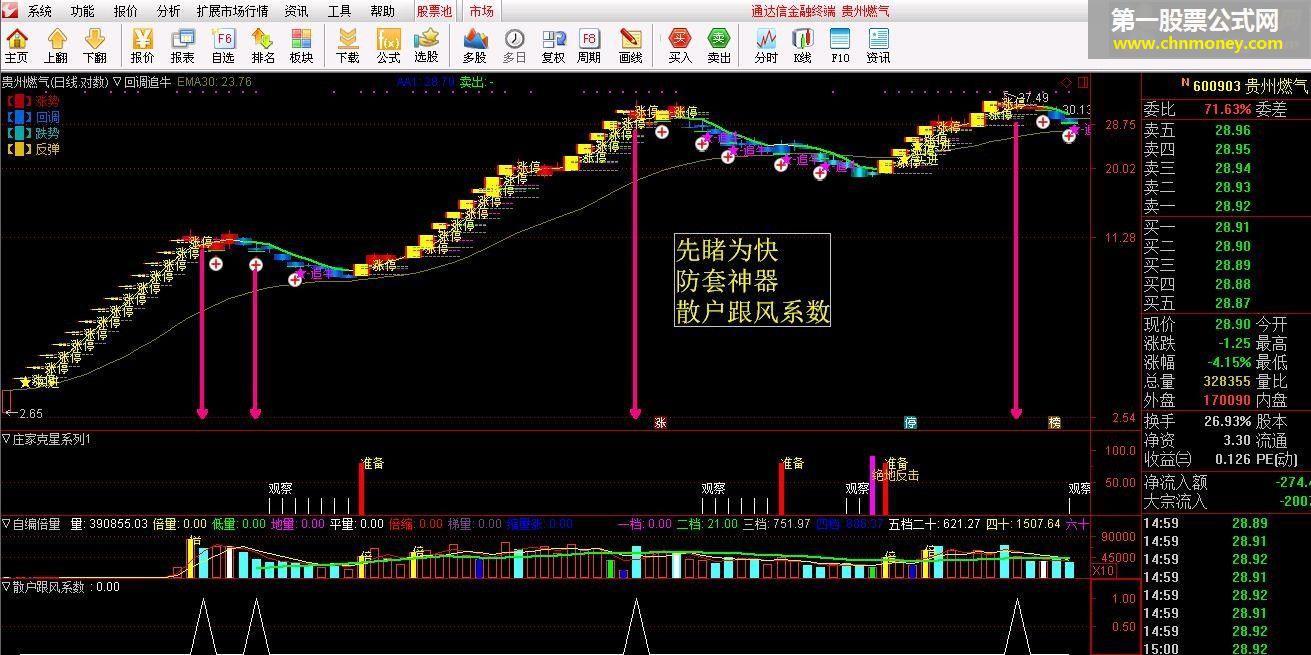Viewport: 1311px width, 655px height.
Task: Click the EMA30: 23.76 indicator readout
Action: point(214,82)
